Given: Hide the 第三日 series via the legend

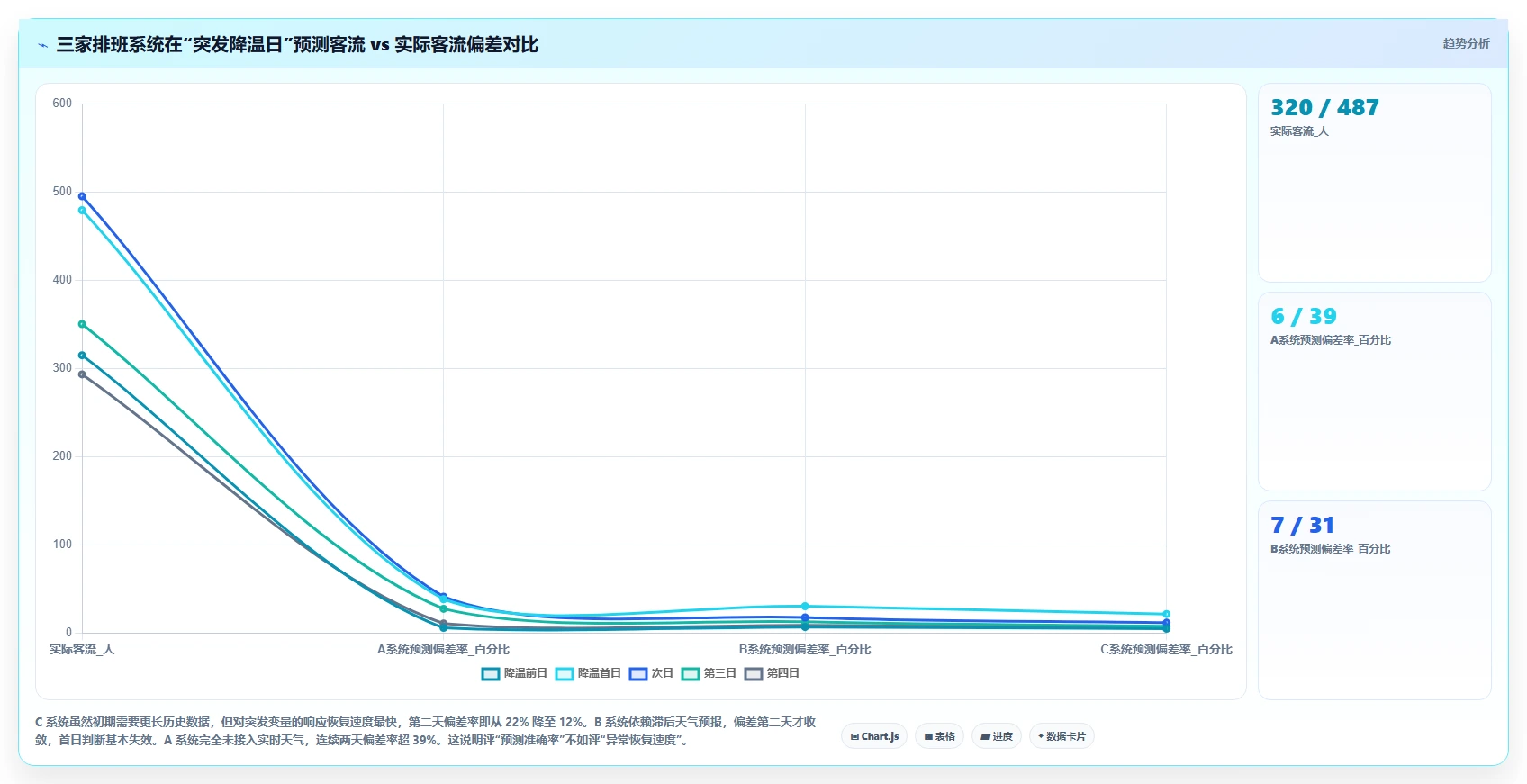Looking at the screenshot, I should tap(709, 673).
